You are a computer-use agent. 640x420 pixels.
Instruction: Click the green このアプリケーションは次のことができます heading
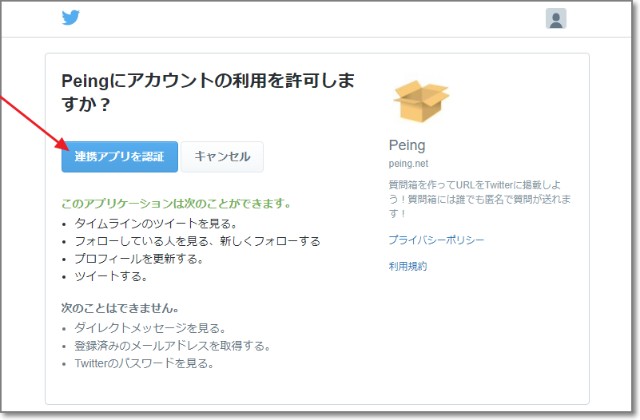176,204
